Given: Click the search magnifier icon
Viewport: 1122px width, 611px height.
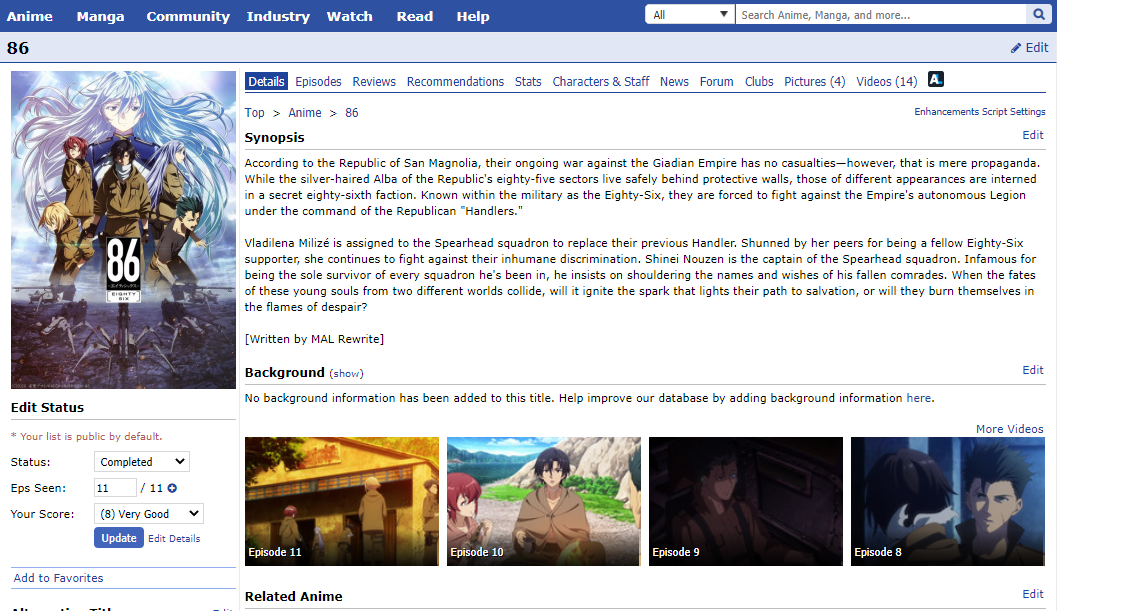Looking at the screenshot, I should [1038, 14].
